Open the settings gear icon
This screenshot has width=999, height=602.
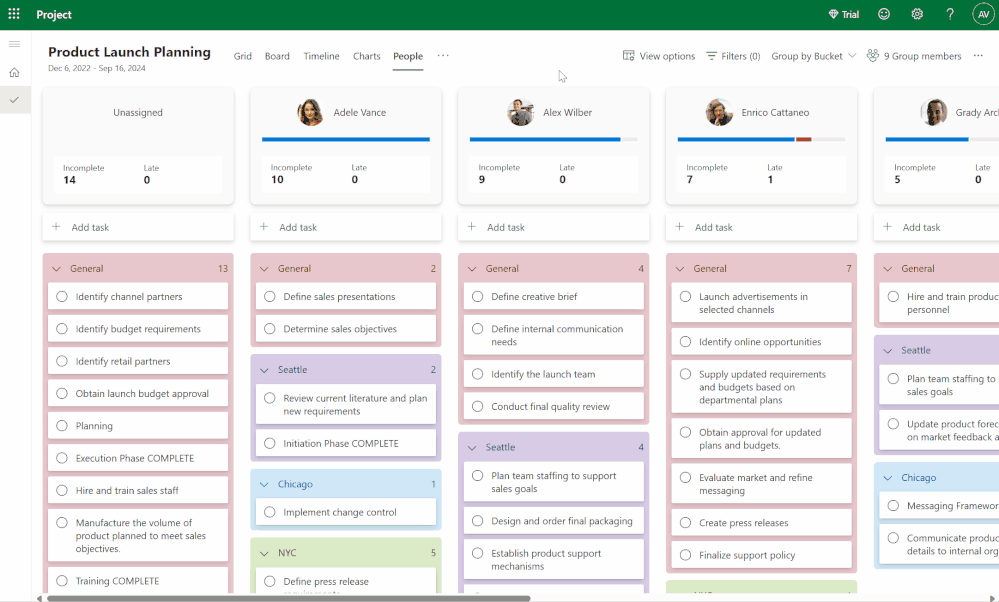pos(917,14)
